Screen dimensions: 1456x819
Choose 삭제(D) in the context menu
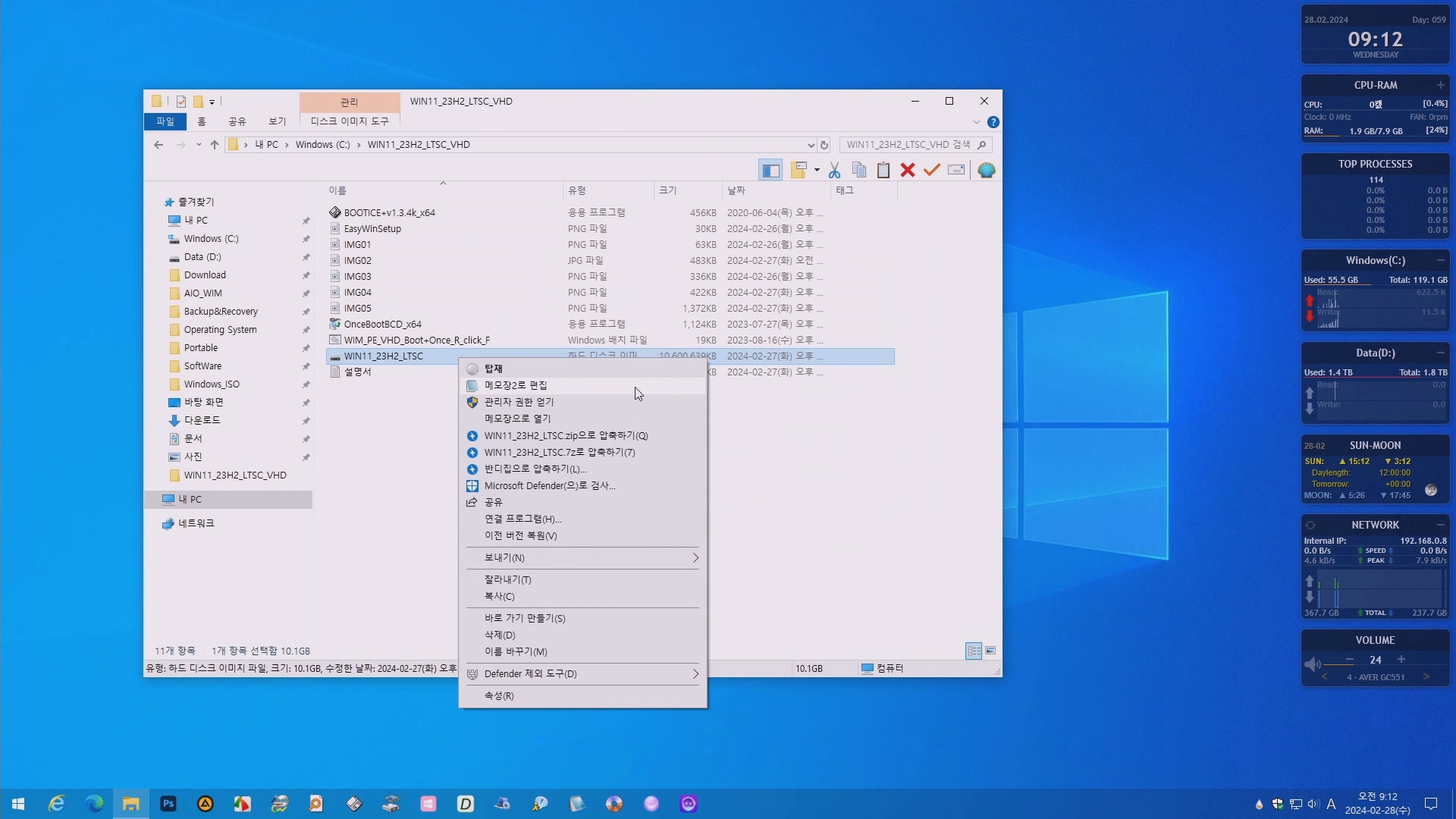click(x=582, y=635)
